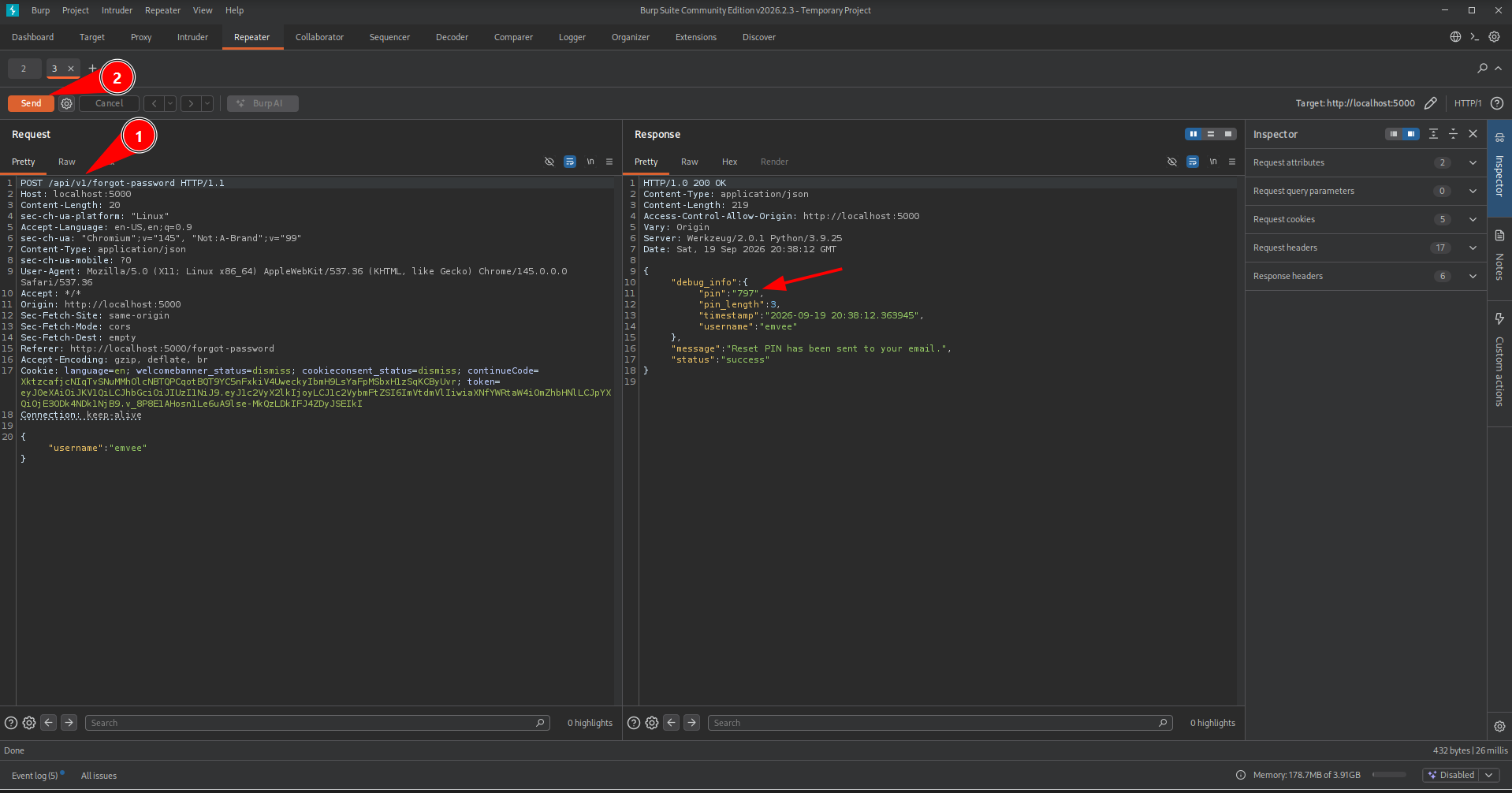Open Burp settings gear in top-right corner
This screenshot has width=1512, height=793.
coord(1494,37)
